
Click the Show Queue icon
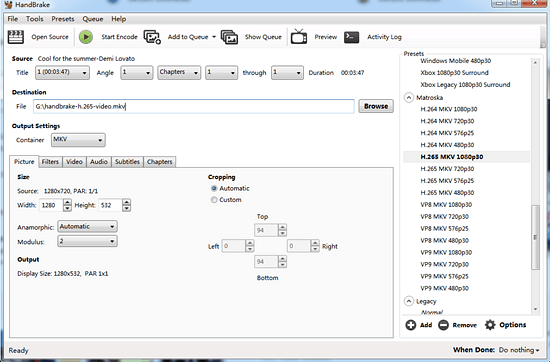pos(229,37)
